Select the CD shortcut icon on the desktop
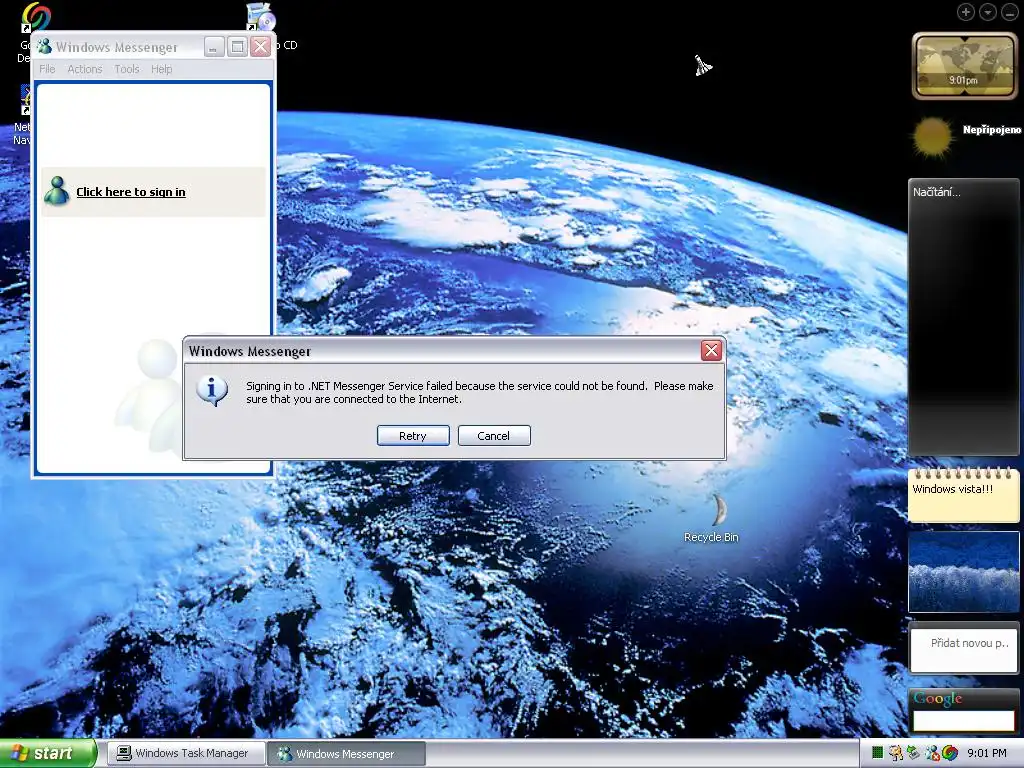The image size is (1024, 768). 261,16
